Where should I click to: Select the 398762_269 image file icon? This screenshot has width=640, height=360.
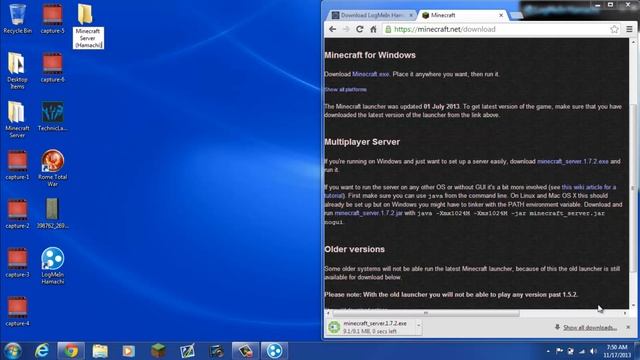[53, 213]
